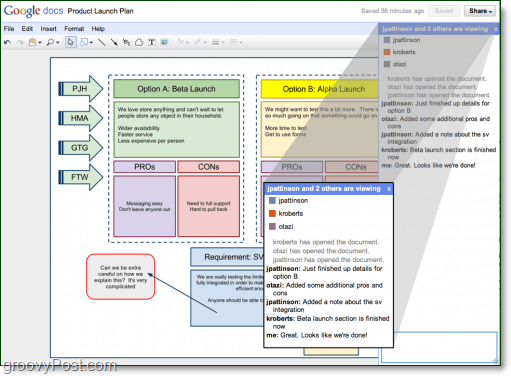
Task: Click the chat message input box
Action: [x=439, y=347]
